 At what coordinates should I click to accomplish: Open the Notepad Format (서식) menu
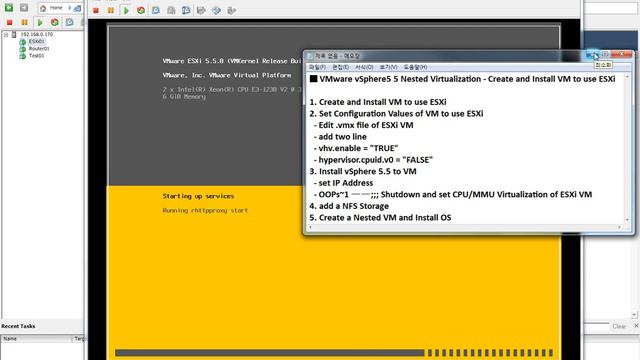[x=364, y=67]
